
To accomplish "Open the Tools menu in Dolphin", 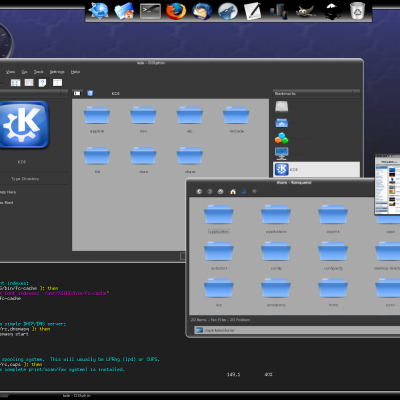I will (x=39, y=72).
